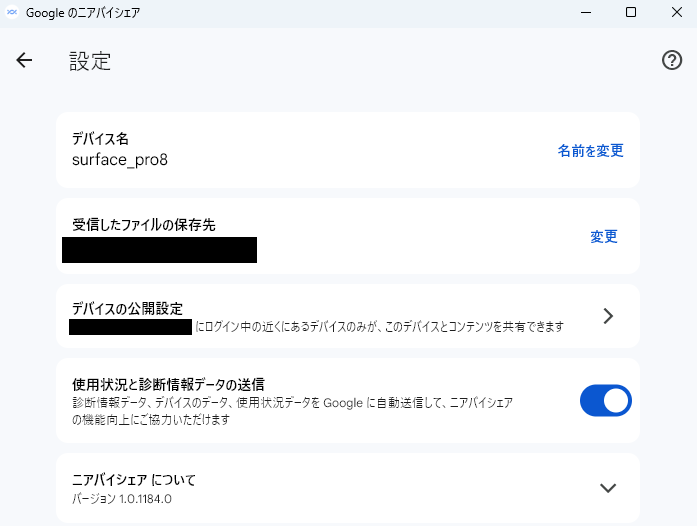Click the バージョン 1.0.1184.0 text

(121, 498)
